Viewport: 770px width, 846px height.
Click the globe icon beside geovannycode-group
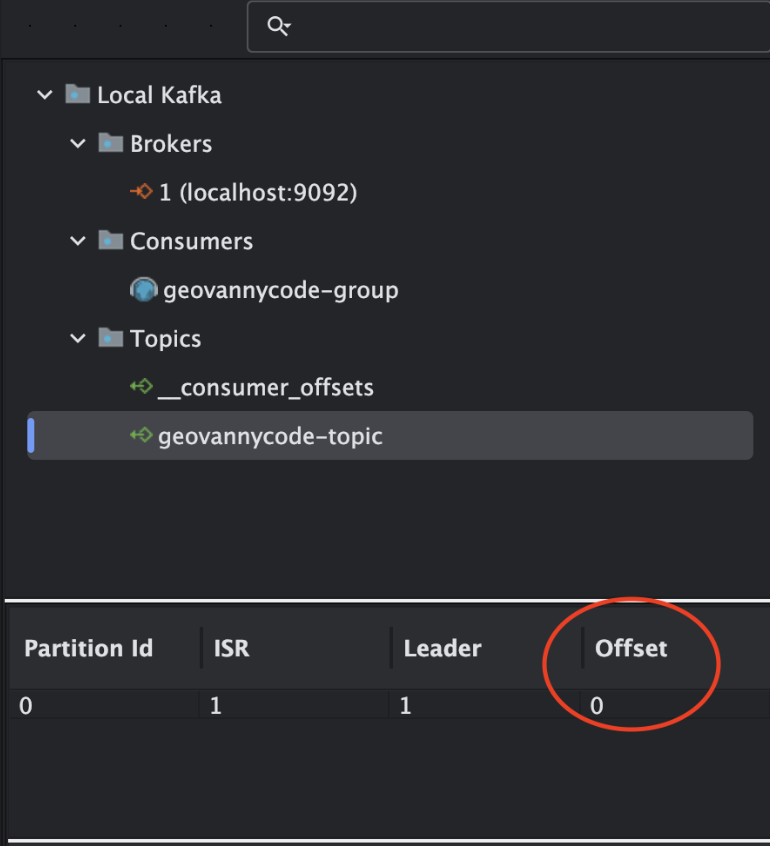pyautogui.click(x=142, y=289)
